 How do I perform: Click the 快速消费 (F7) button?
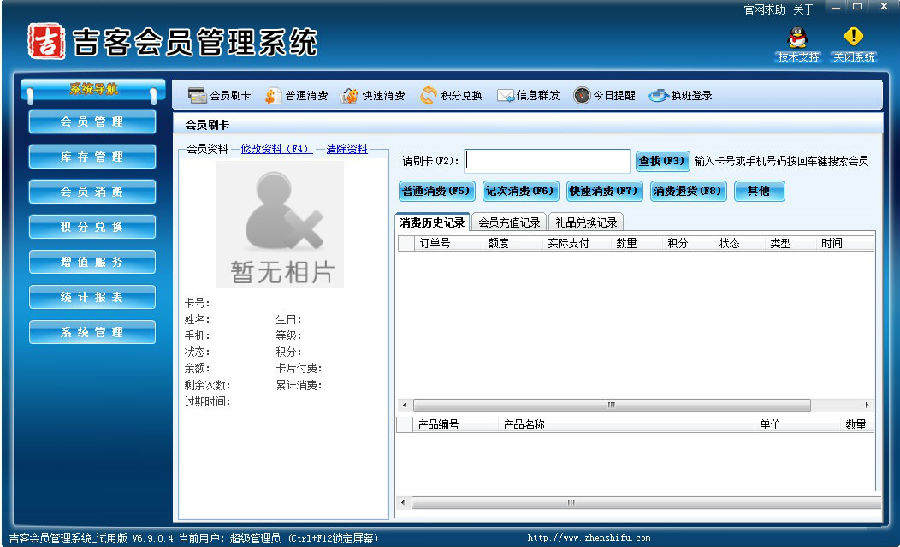point(604,191)
